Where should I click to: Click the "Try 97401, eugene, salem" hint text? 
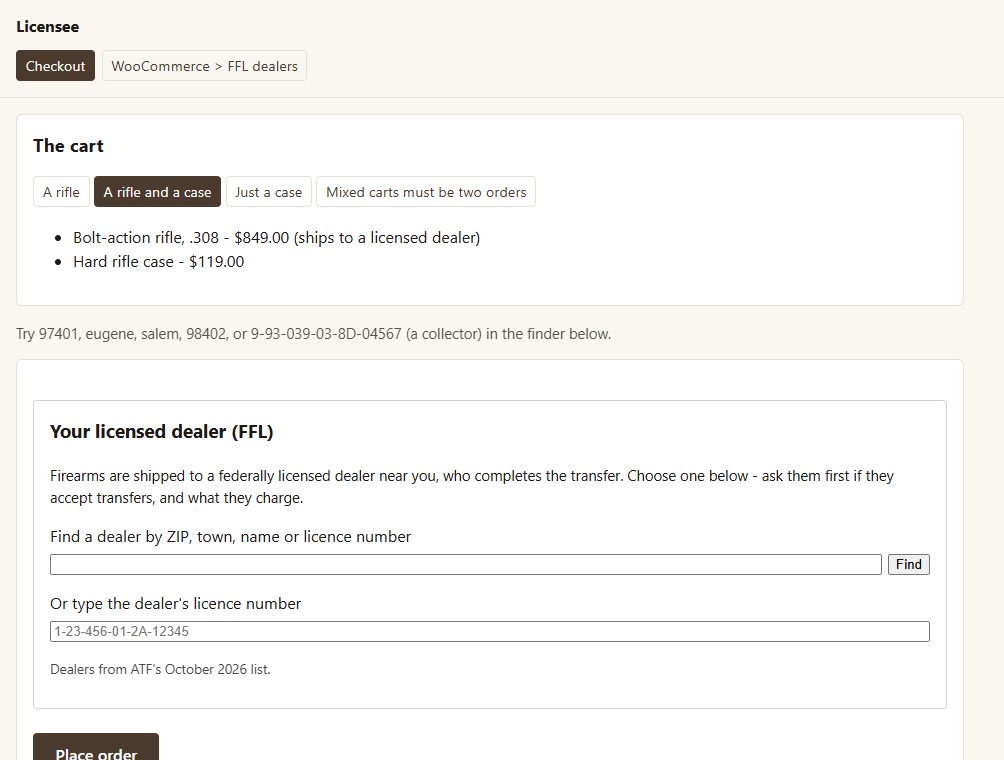[x=314, y=334]
